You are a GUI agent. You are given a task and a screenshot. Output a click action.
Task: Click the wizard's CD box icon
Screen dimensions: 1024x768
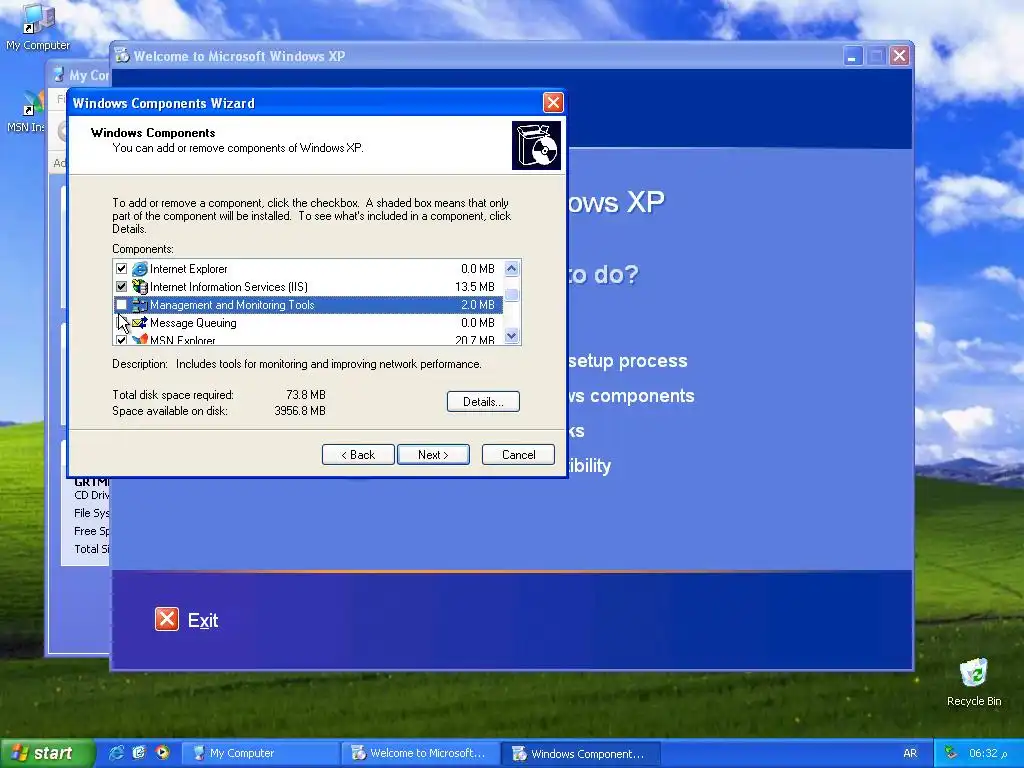(x=536, y=145)
